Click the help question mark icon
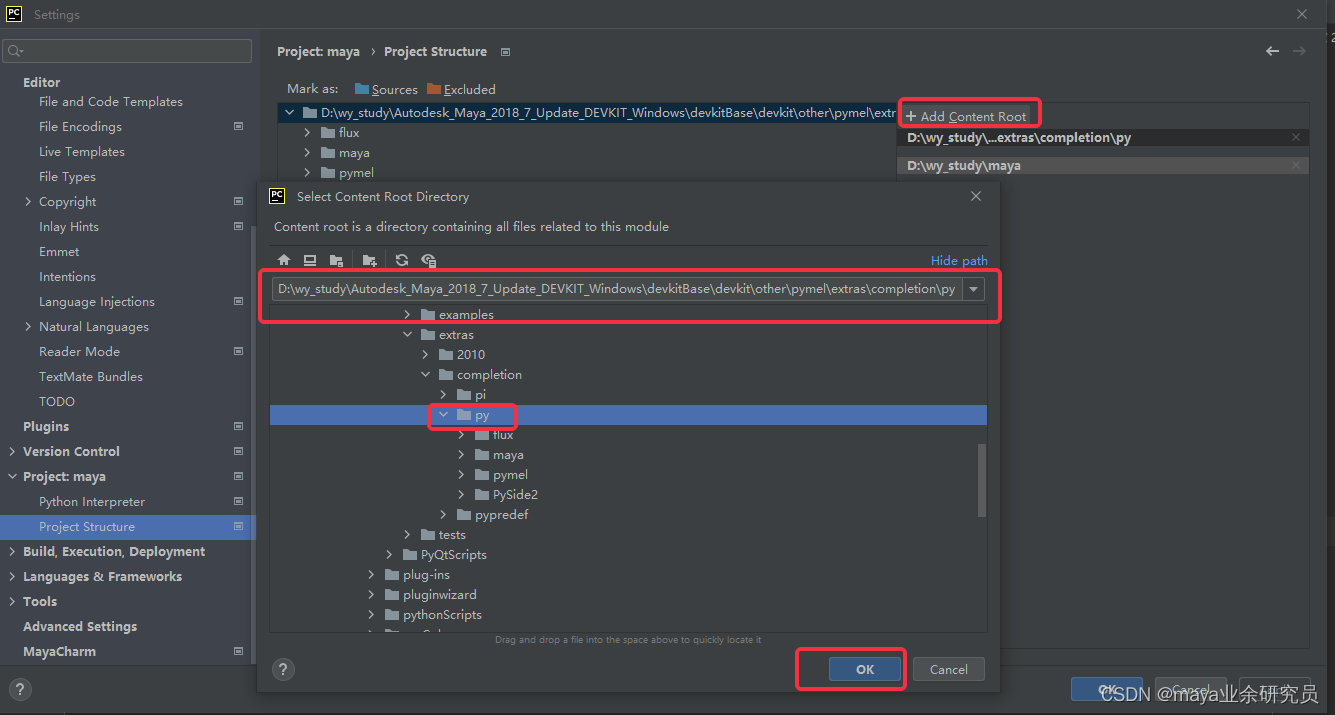This screenshot has height=715, width=1335. (x=283, y=669)
